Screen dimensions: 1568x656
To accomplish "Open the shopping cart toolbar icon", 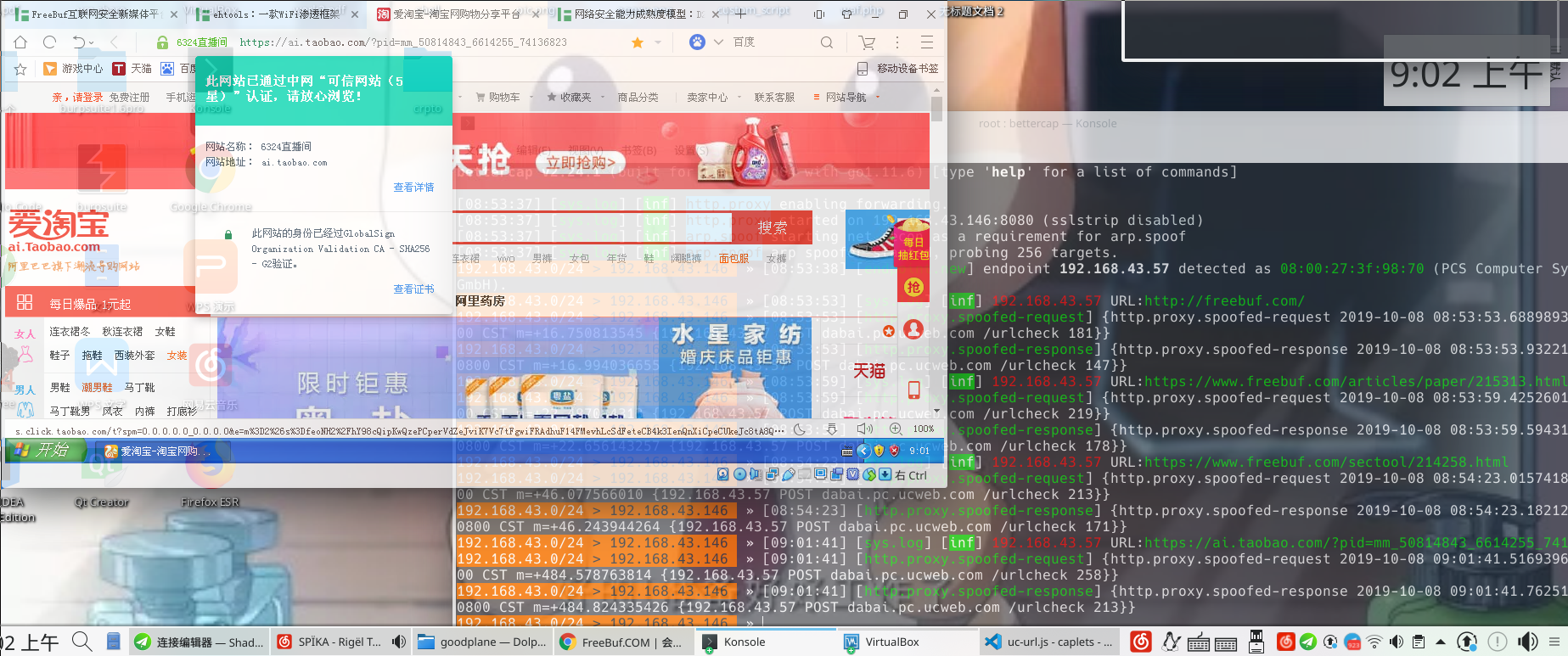I will click(x=867, y=42).
